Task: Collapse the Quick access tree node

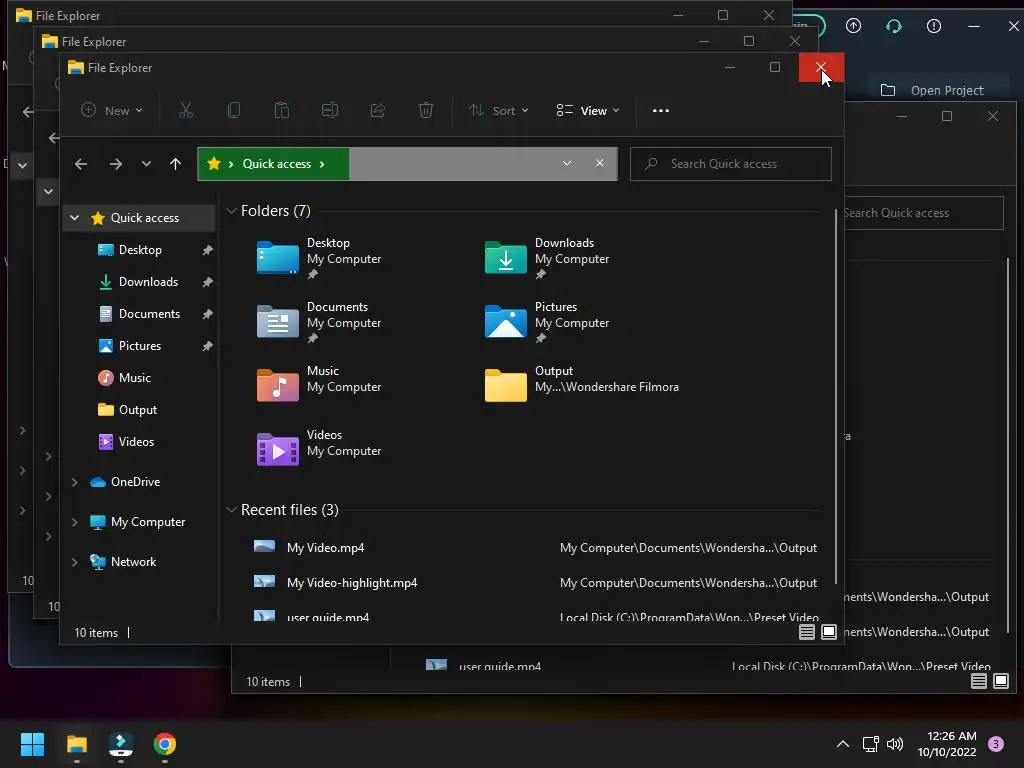Action: [x=74, y=217]
